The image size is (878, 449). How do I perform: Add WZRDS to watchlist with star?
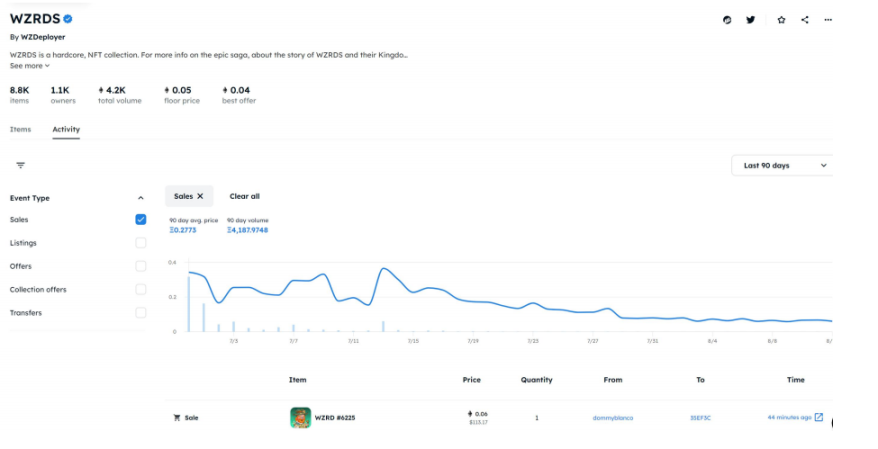(780, 20)
